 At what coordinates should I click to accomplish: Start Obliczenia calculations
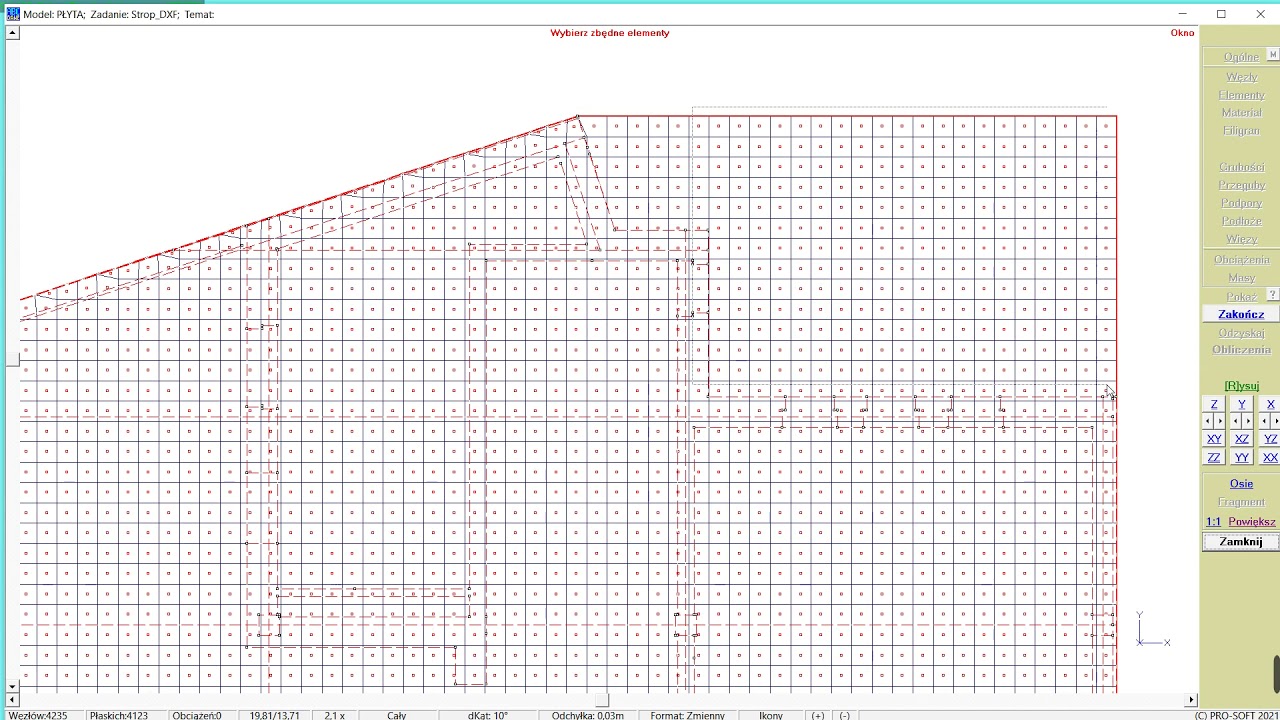click(x=1241, y=350)
